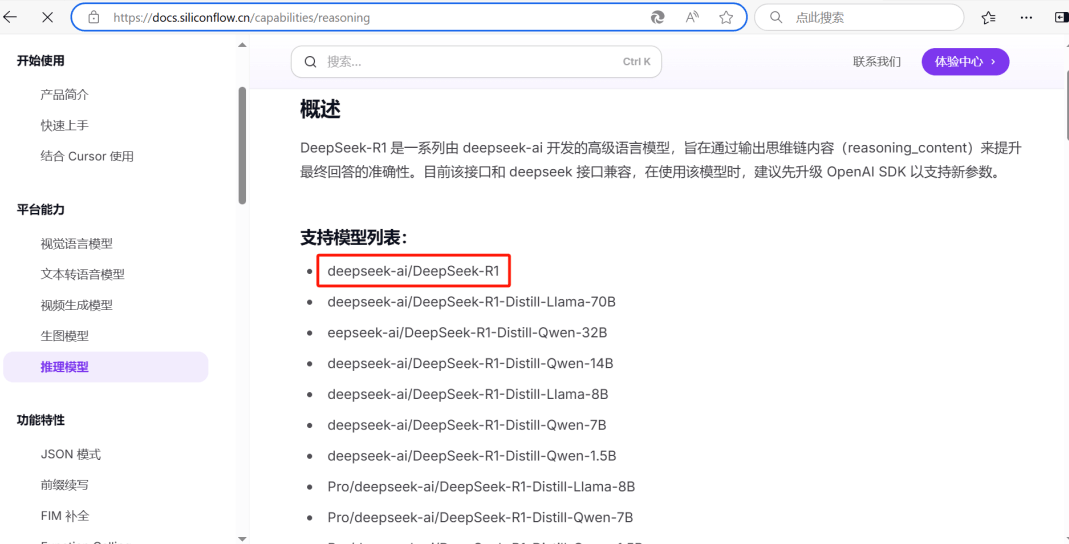Click 'deepseek-ai/DeepSeek-R1-Distill-Qwen-14B'

pos(470,363)
